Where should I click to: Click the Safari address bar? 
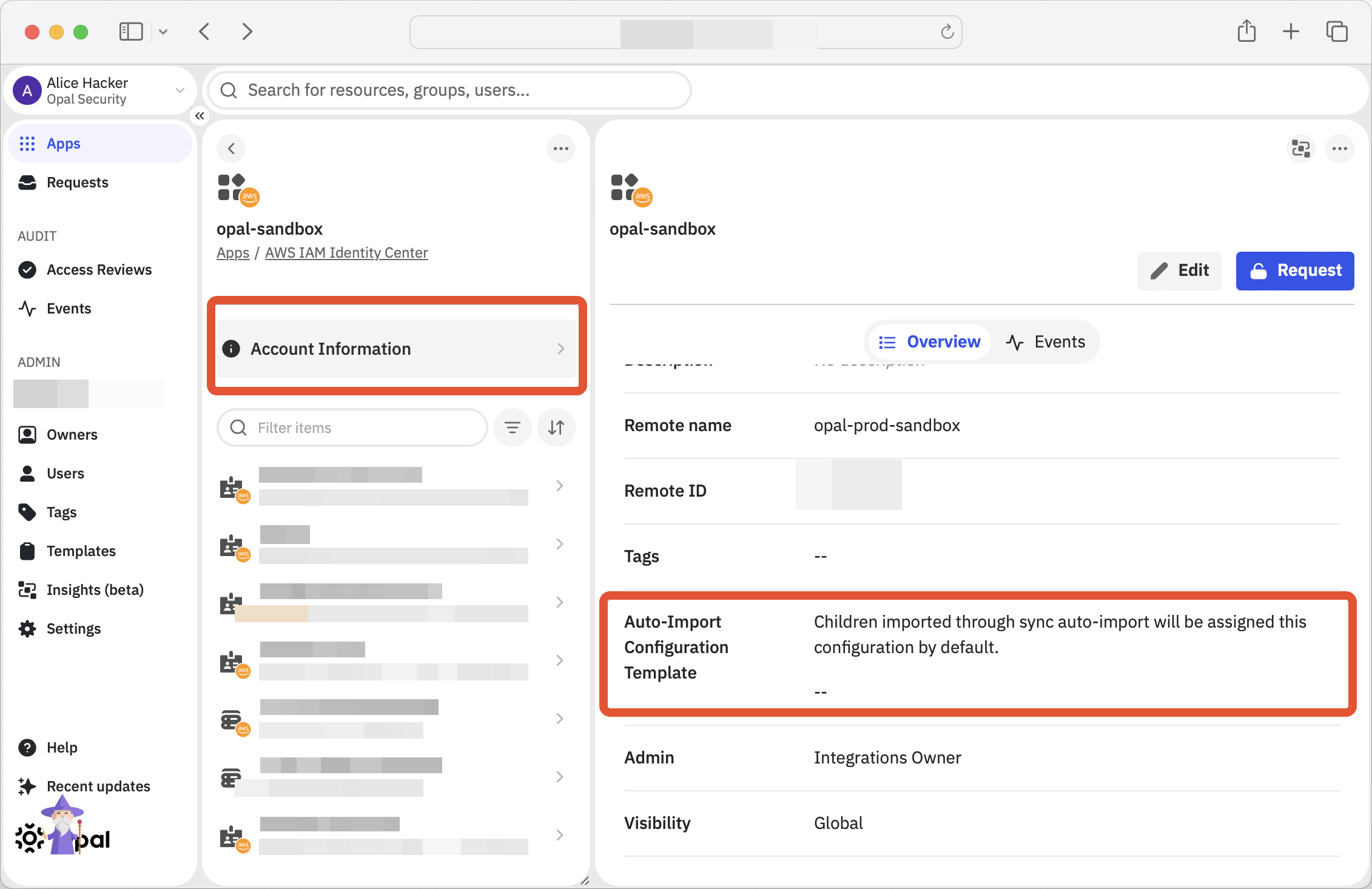(x=686, y=32)
